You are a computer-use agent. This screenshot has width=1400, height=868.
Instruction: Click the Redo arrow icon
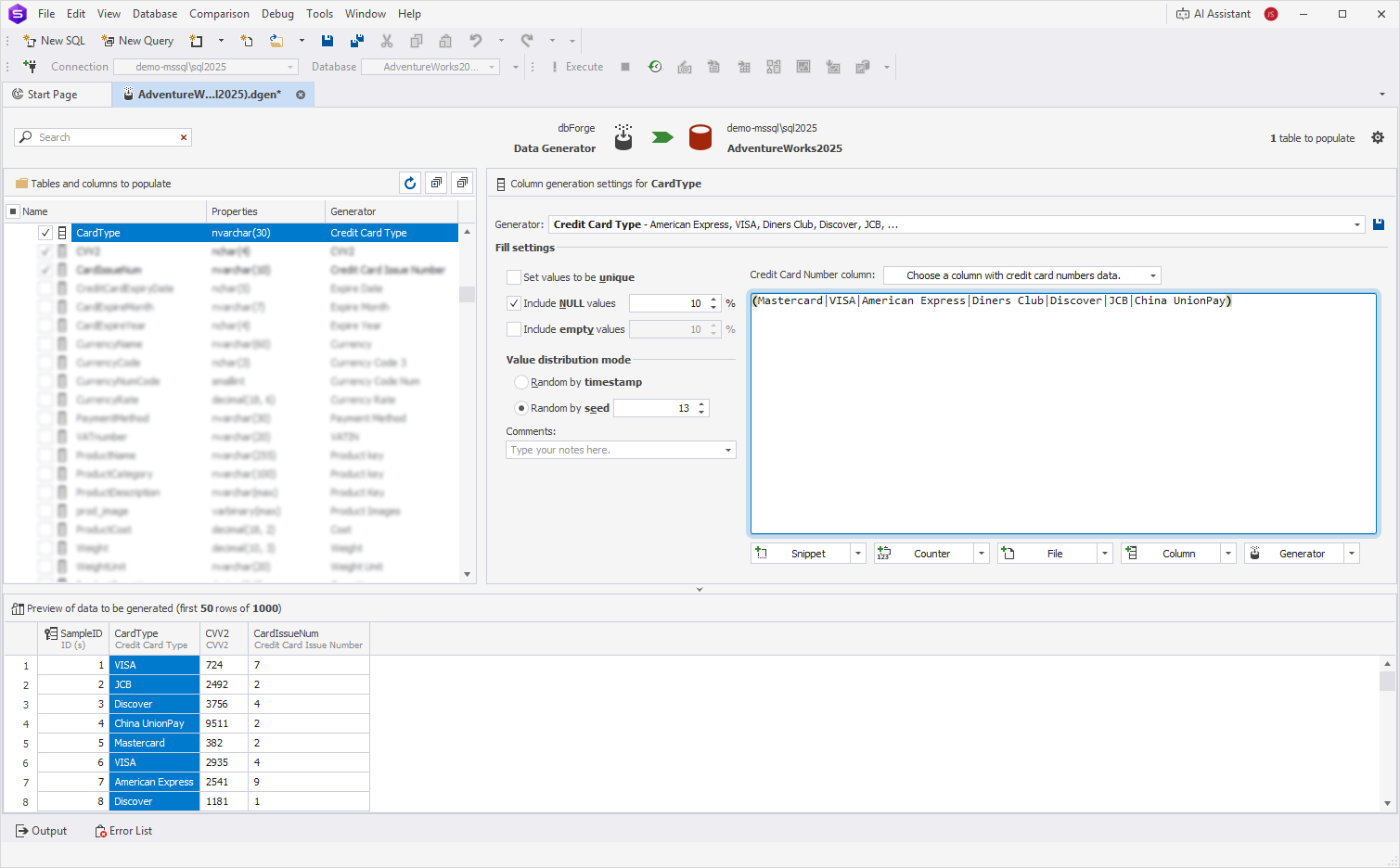527,41
